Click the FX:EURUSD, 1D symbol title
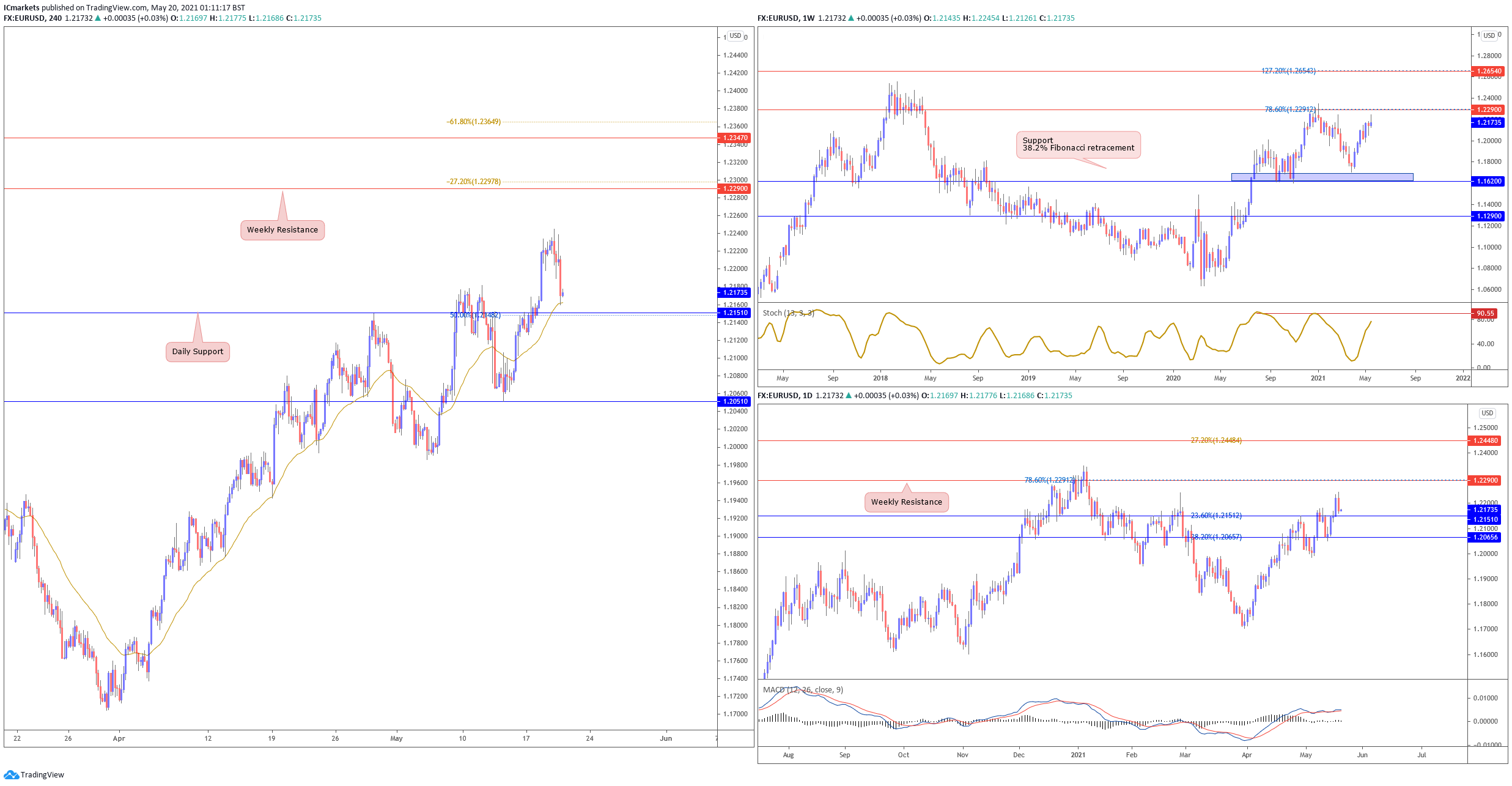 (785, 396)
